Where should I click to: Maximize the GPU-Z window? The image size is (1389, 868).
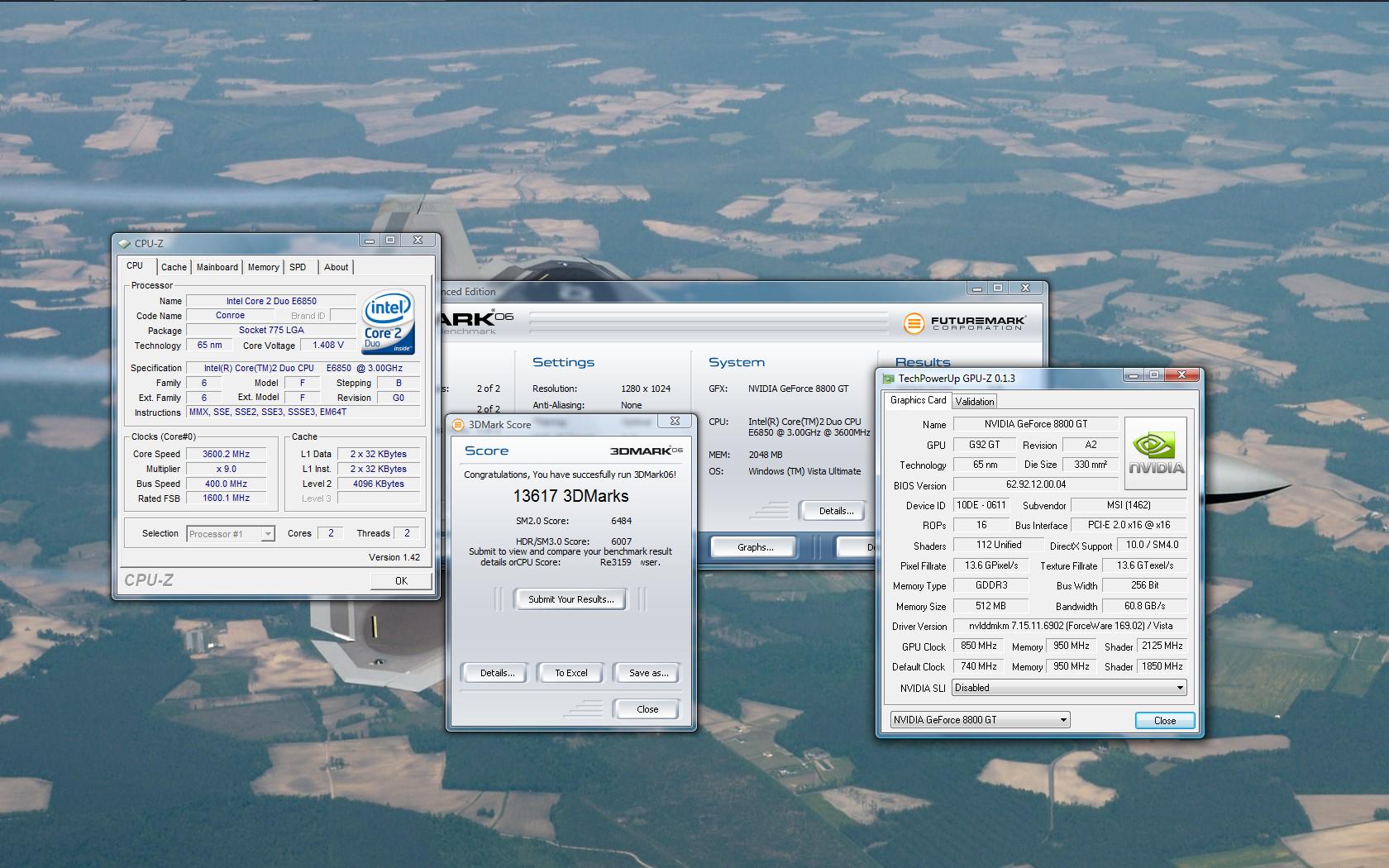(1153, 375)
